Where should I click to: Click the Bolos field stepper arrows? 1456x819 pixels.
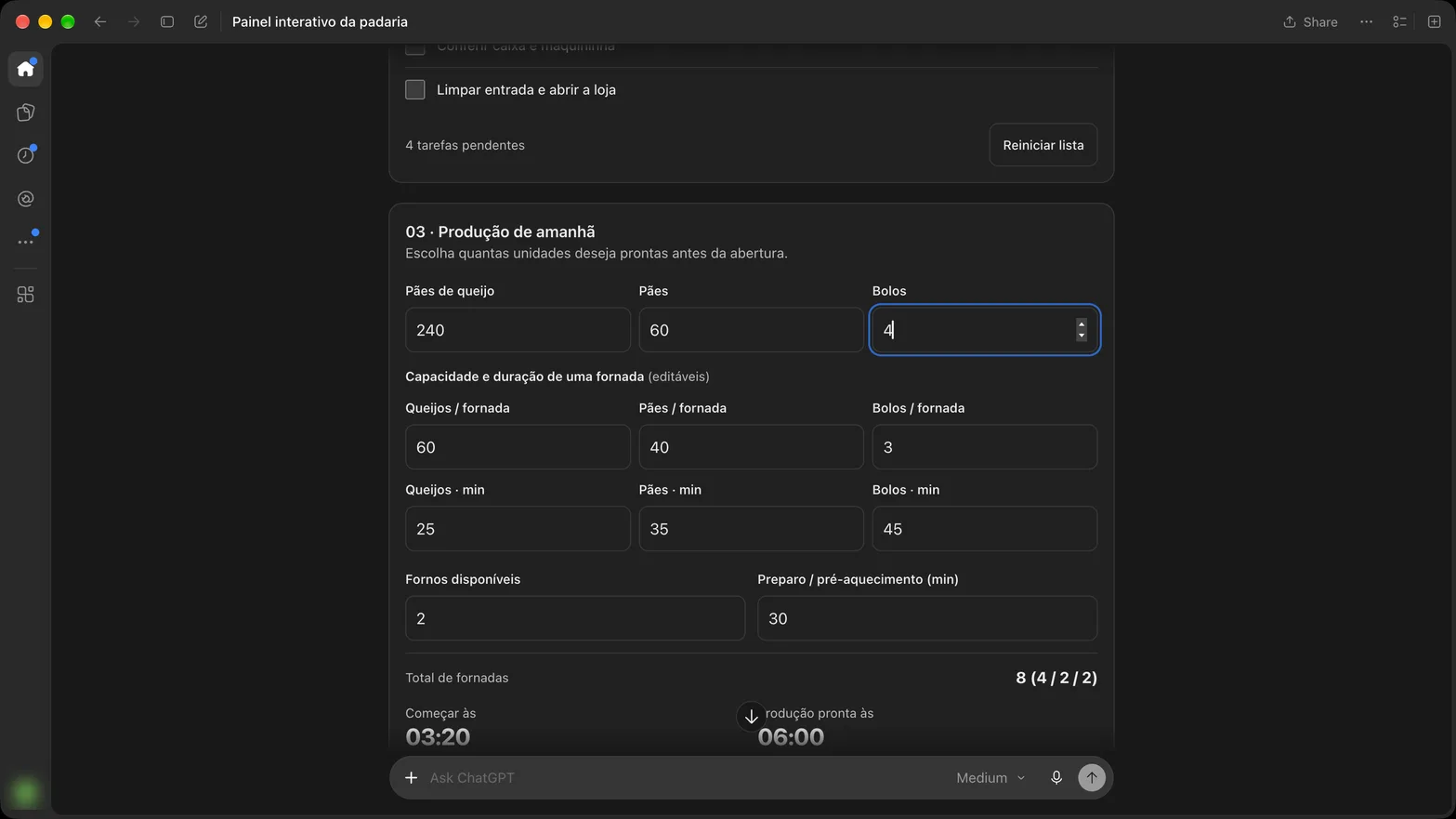point(1081,330)
